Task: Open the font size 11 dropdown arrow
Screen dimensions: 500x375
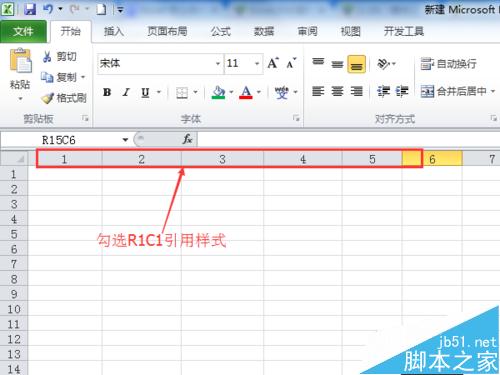Action: tap(257, 63)
